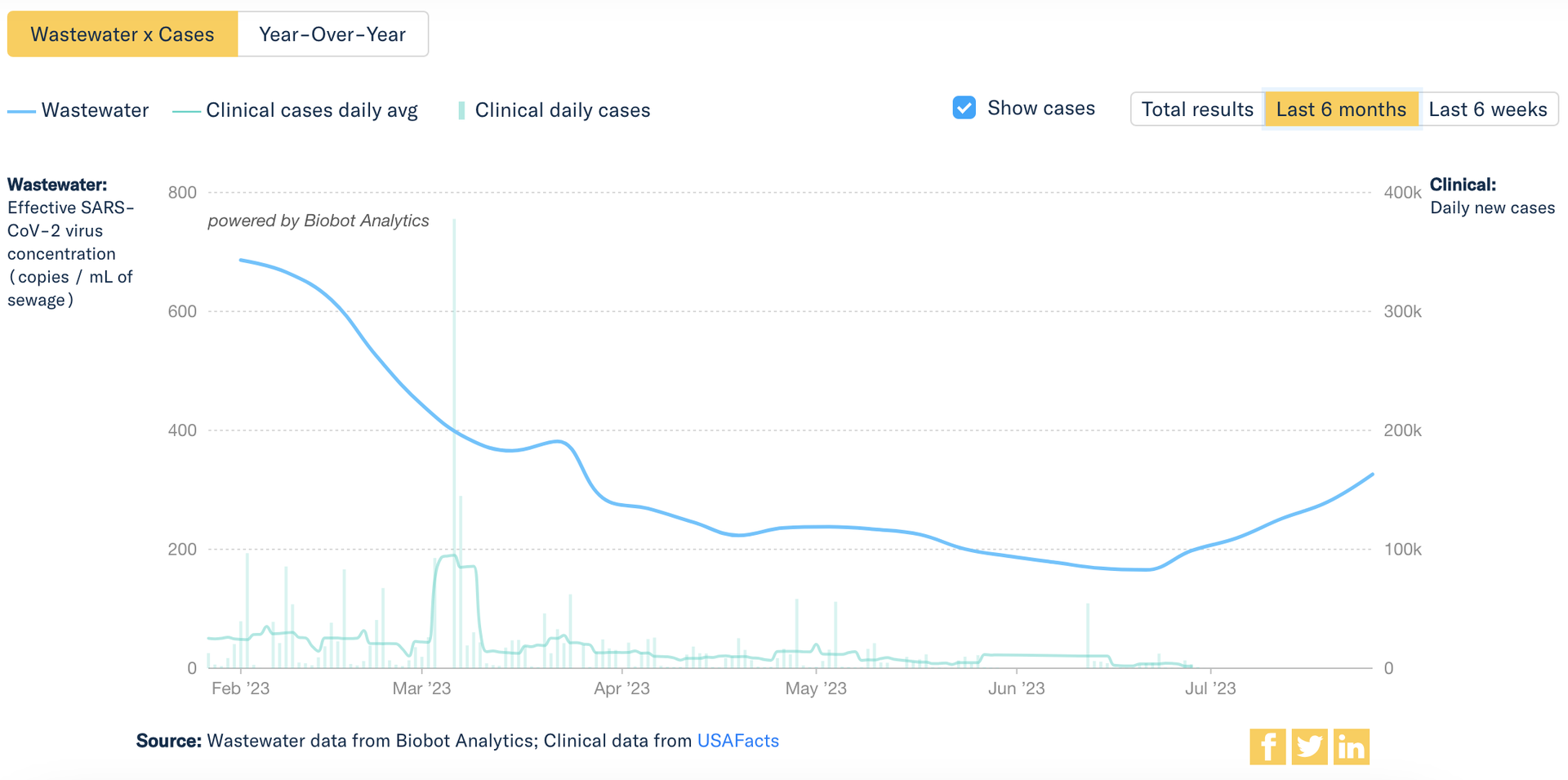
Task: Click the Mar '23 axis label
Action: (x=421, y=689)
